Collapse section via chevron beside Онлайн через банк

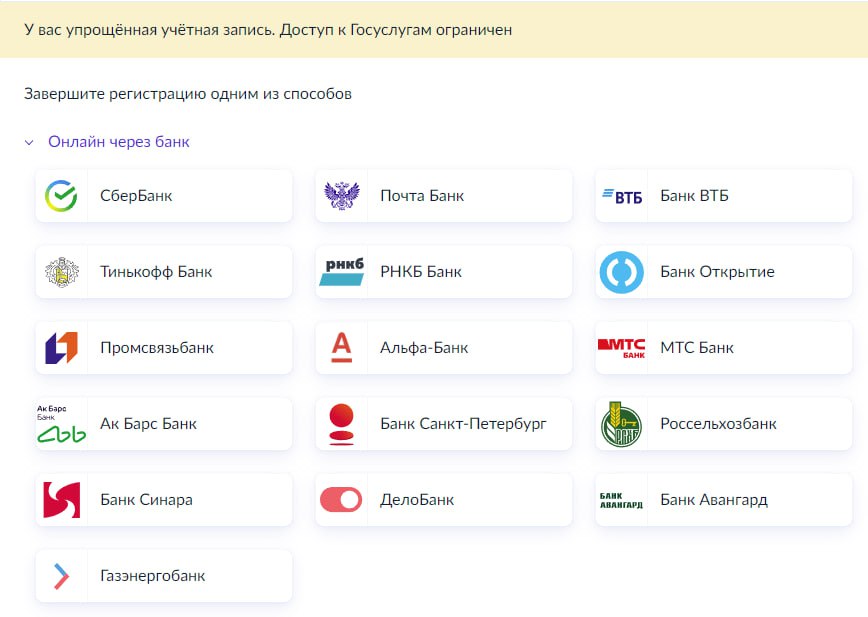point(29,143)
